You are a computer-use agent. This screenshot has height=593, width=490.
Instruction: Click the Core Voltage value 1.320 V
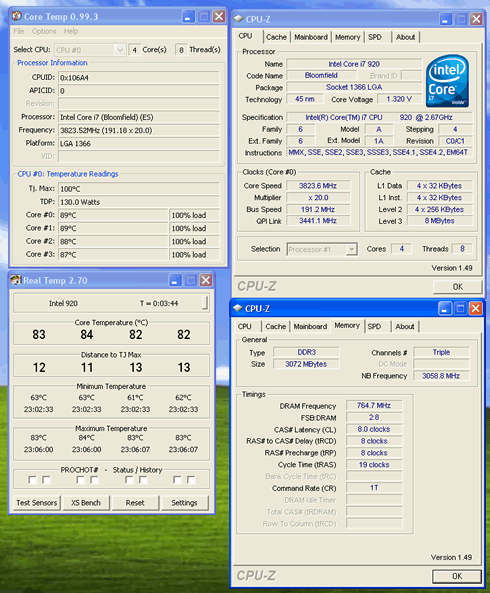(x=399, y=99)
